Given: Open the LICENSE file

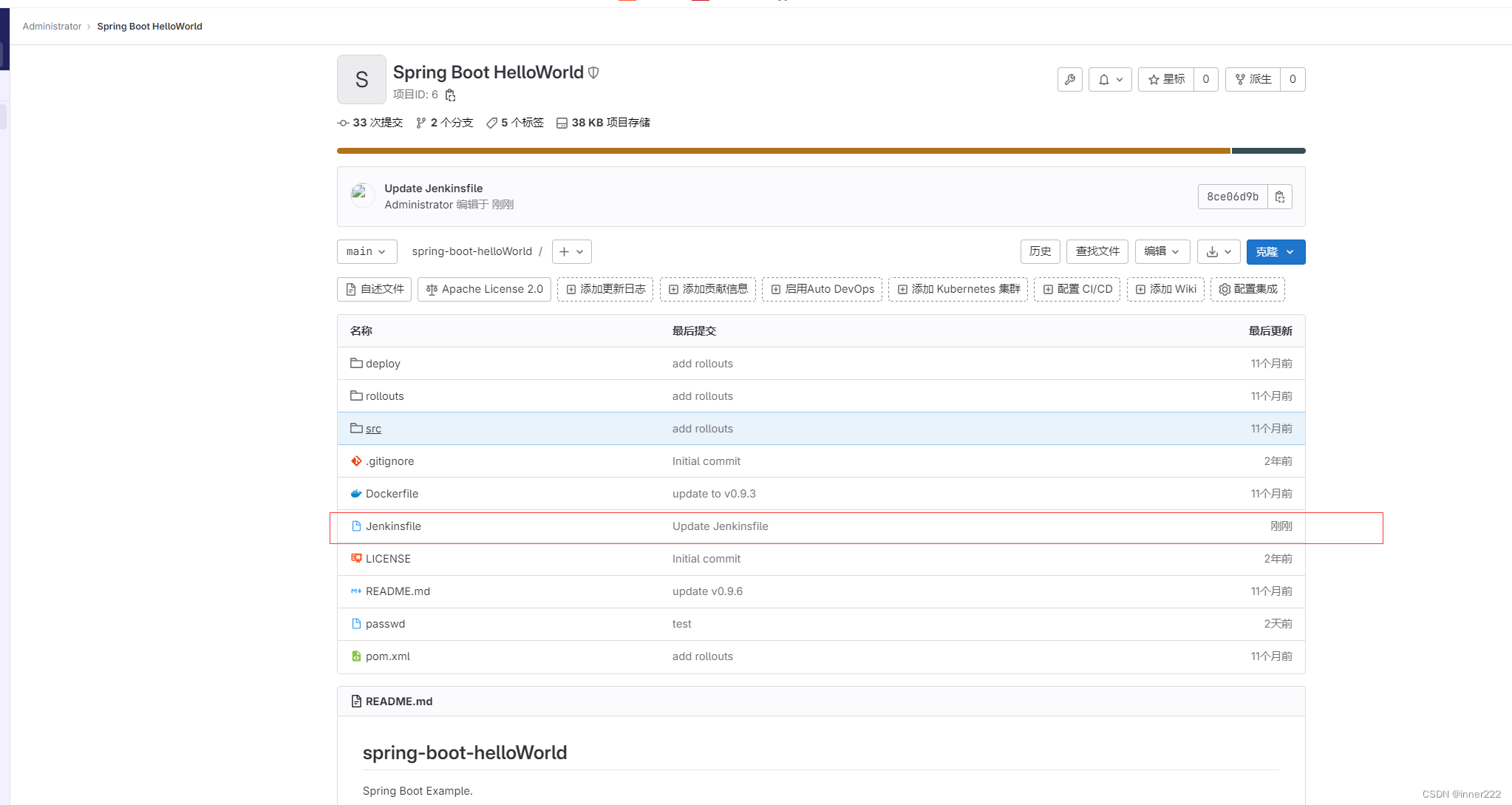Looking at the screenshot, I should pyautogui.click(x=388, y=559).
